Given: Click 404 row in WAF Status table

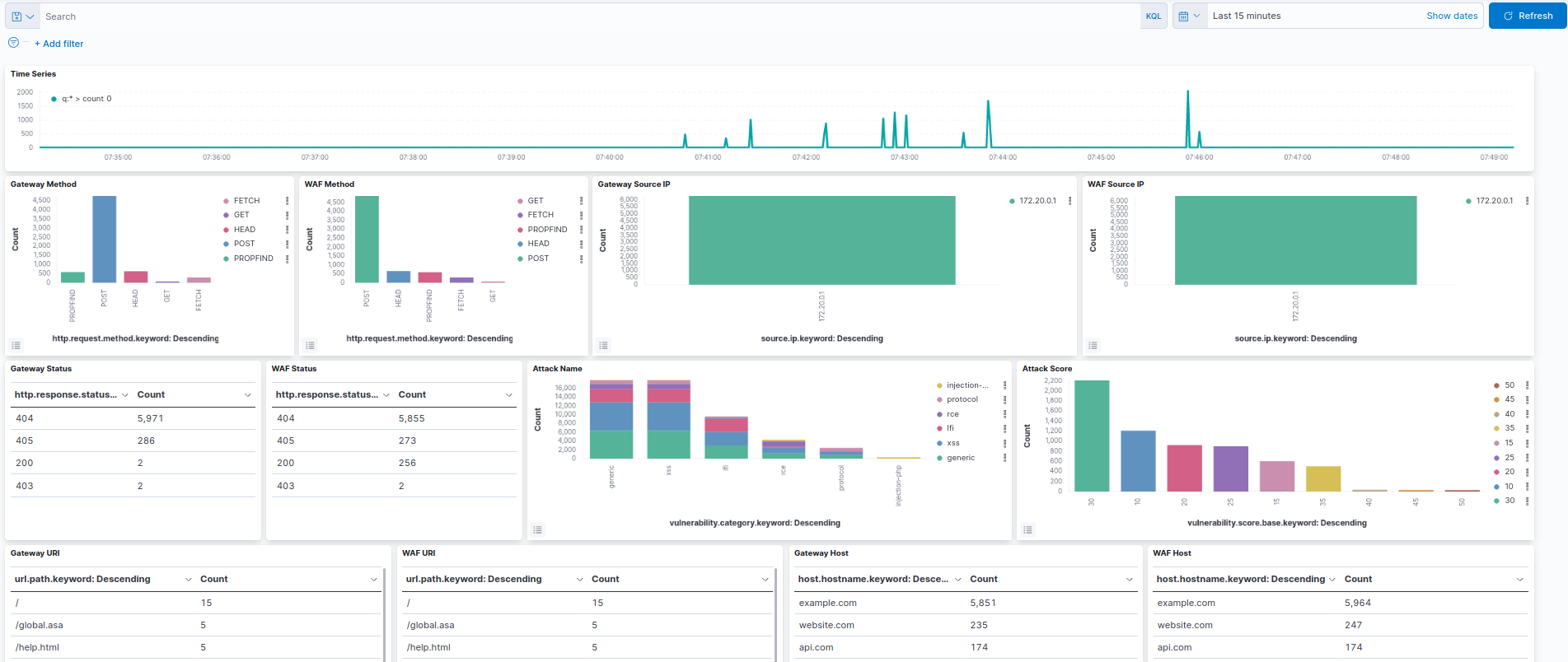Looking at the screenshot, I should tap(394, 418).
